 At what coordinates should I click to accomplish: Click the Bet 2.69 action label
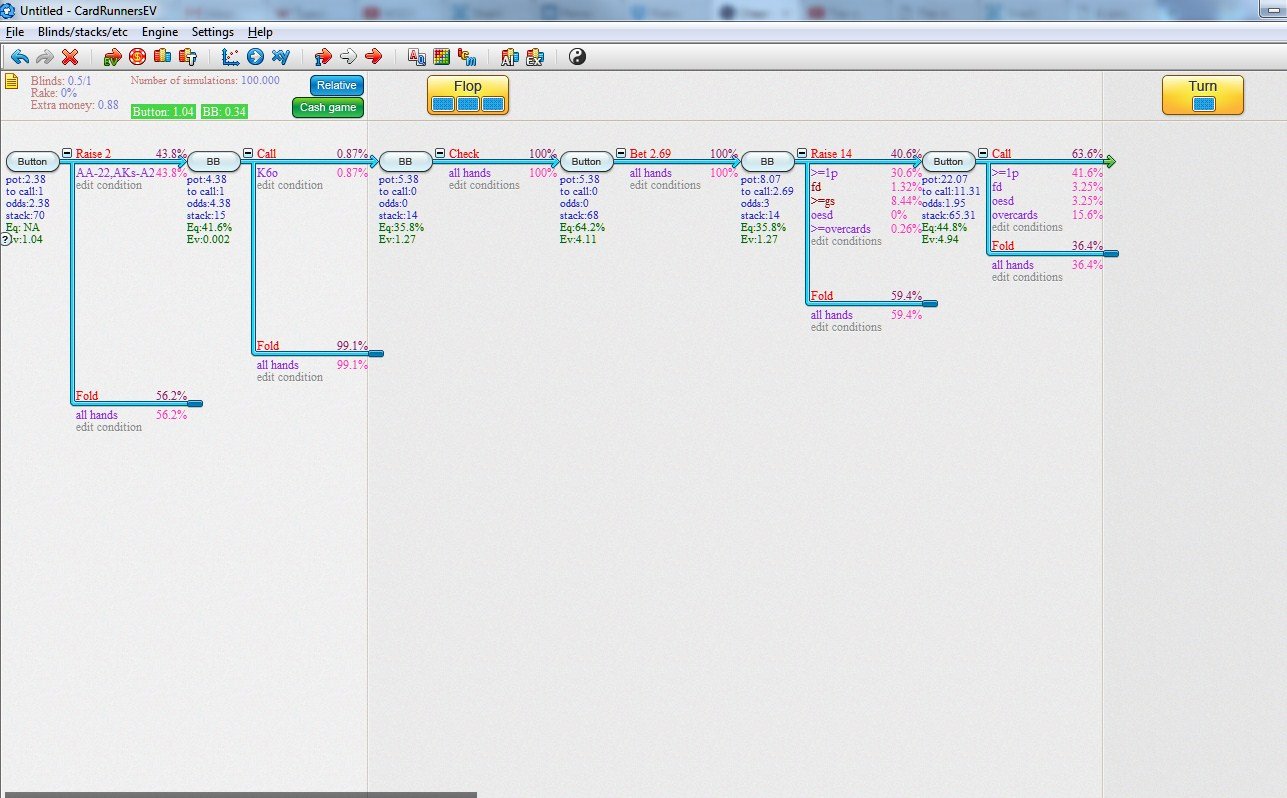(651, 154)
